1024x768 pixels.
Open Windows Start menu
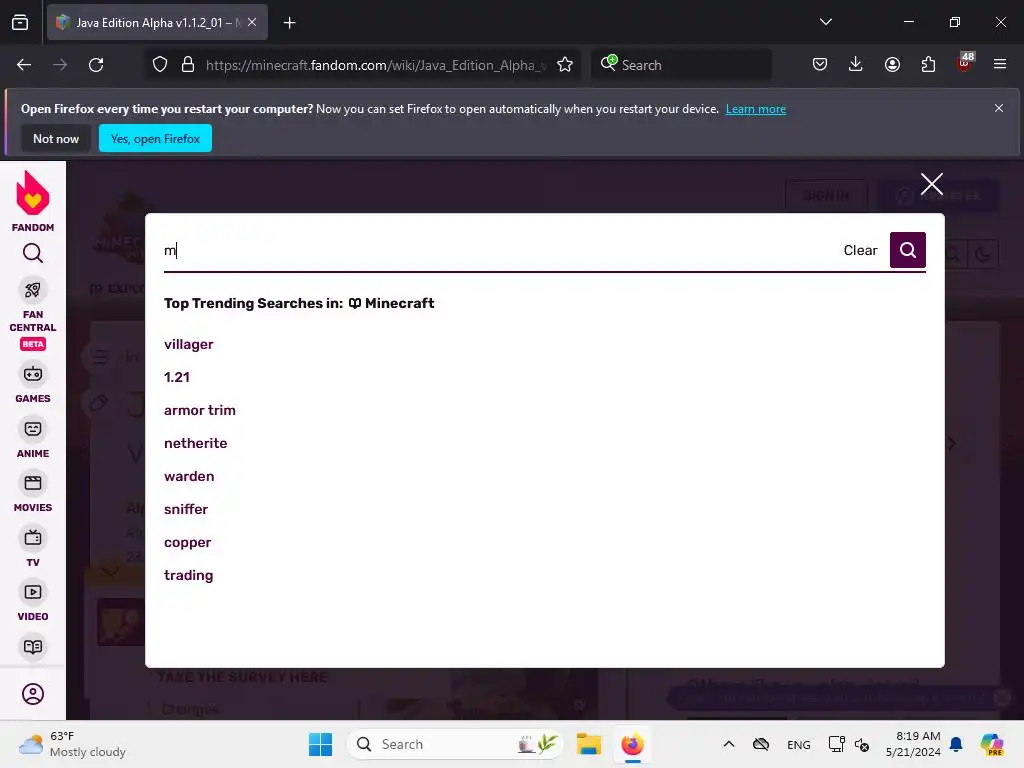tap(320, 744)
